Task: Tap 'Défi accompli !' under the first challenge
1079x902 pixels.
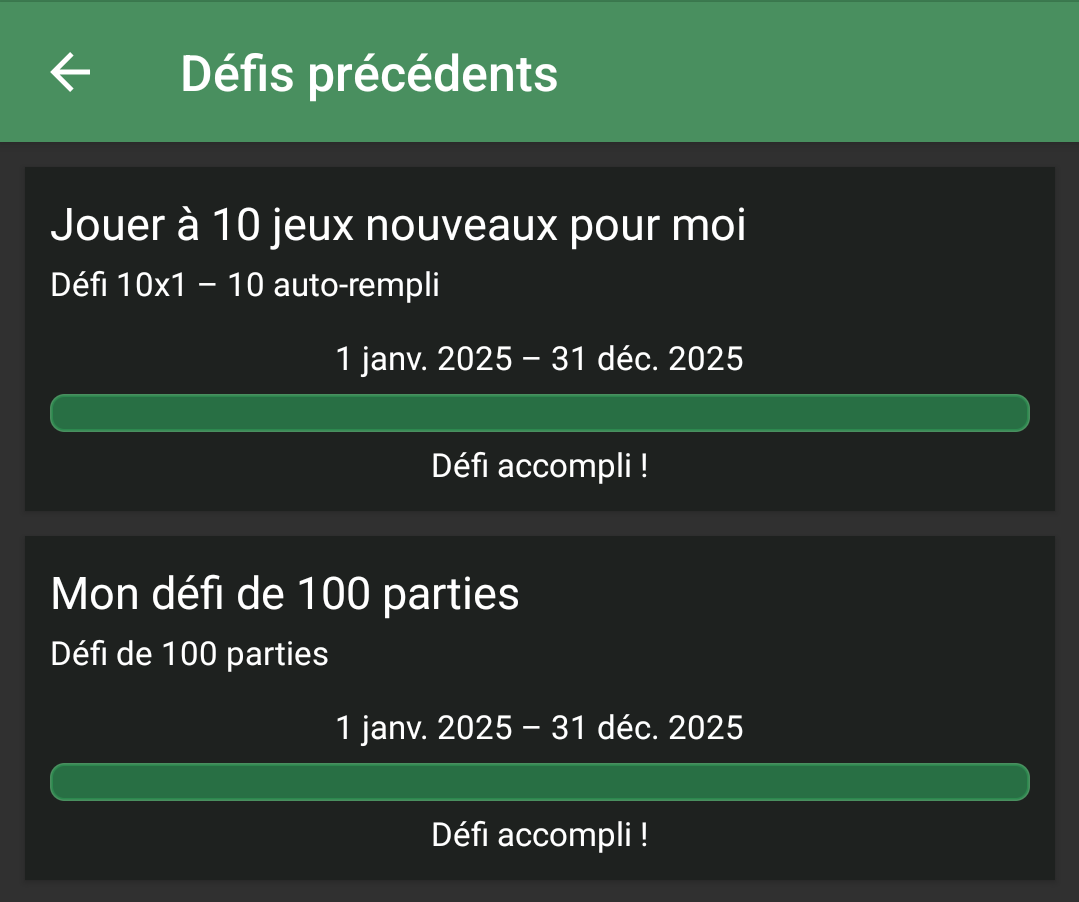Action: pyautogui.click(x=539, y=465)
